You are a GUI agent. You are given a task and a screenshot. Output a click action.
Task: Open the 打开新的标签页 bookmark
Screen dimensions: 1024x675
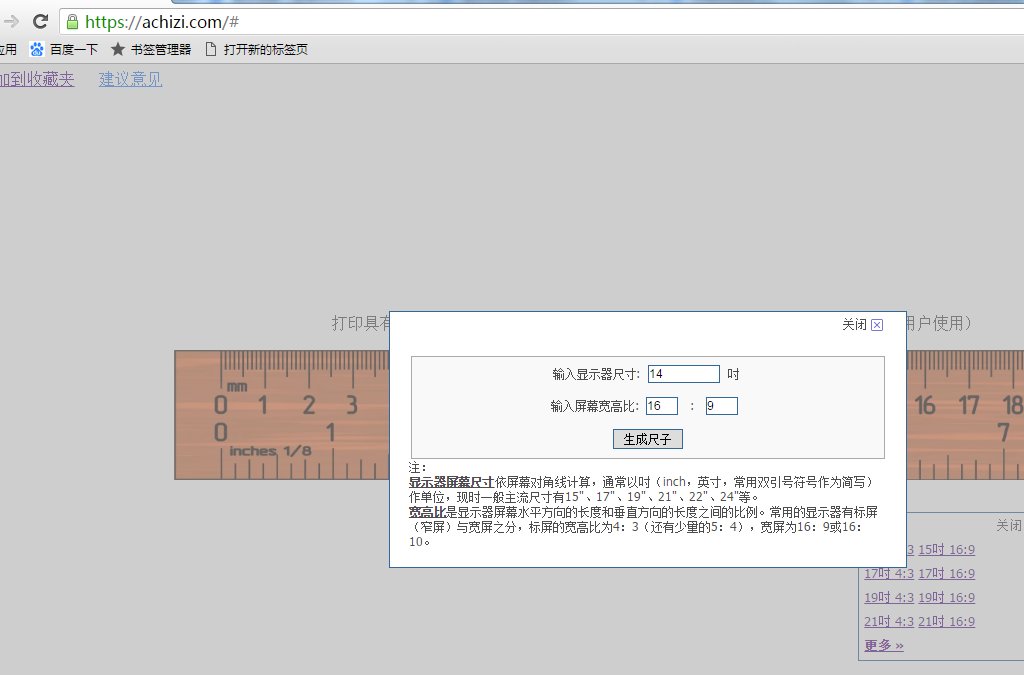point(256,49)
